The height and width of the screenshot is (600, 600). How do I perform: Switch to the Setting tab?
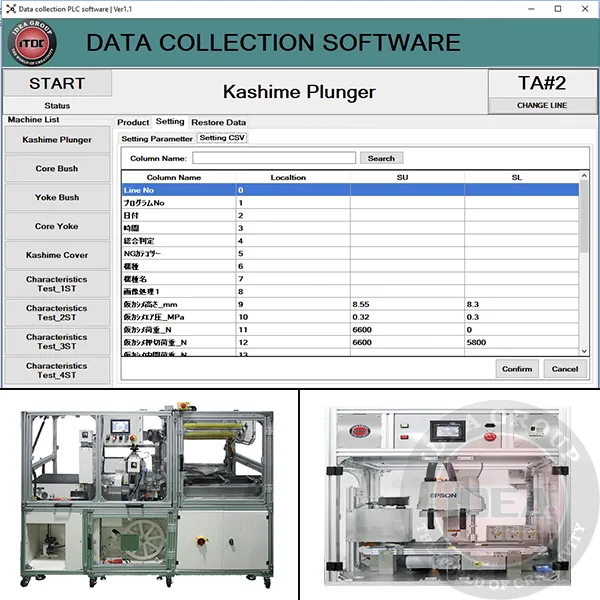(170, 122)
